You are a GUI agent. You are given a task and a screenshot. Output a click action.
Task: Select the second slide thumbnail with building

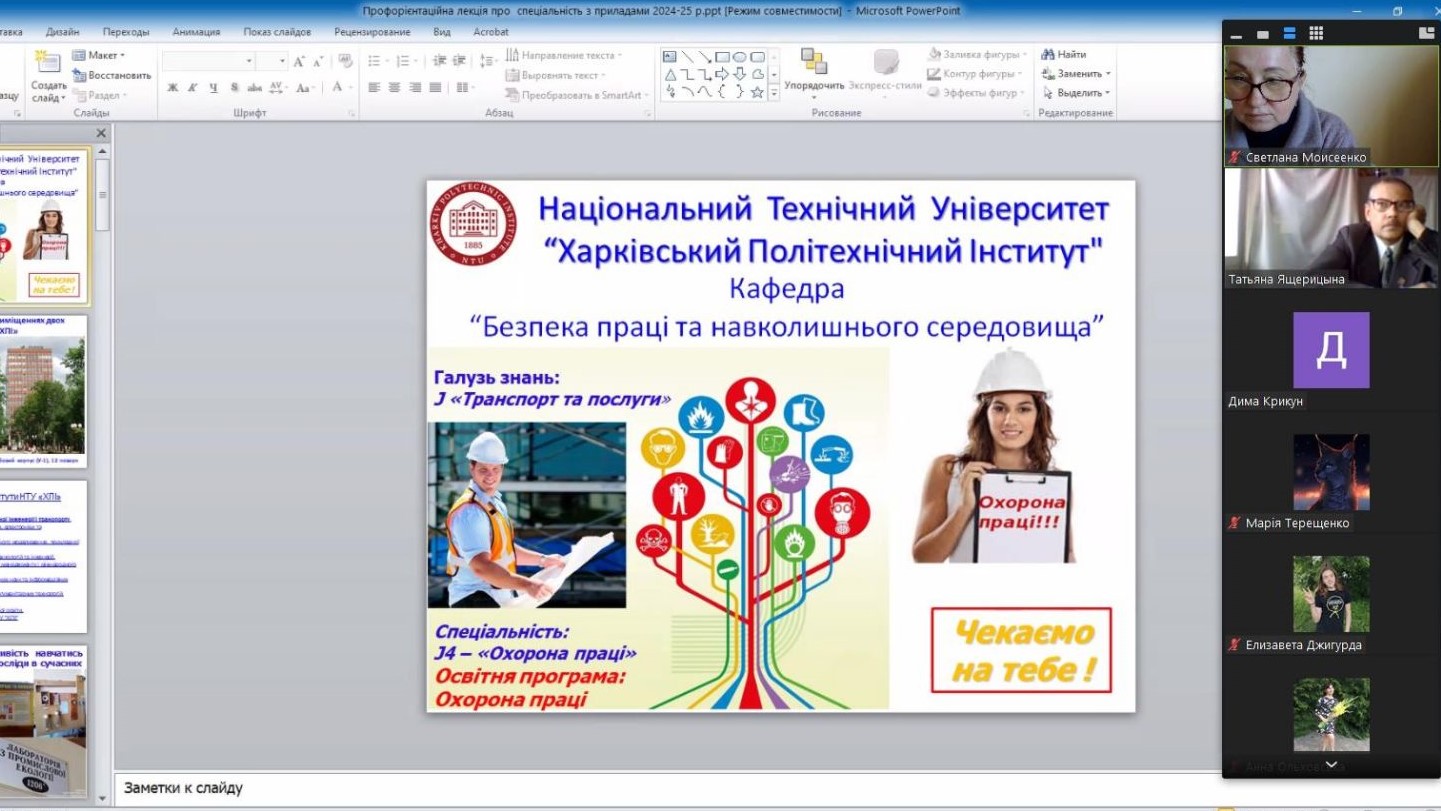click(x=43, y=392)
